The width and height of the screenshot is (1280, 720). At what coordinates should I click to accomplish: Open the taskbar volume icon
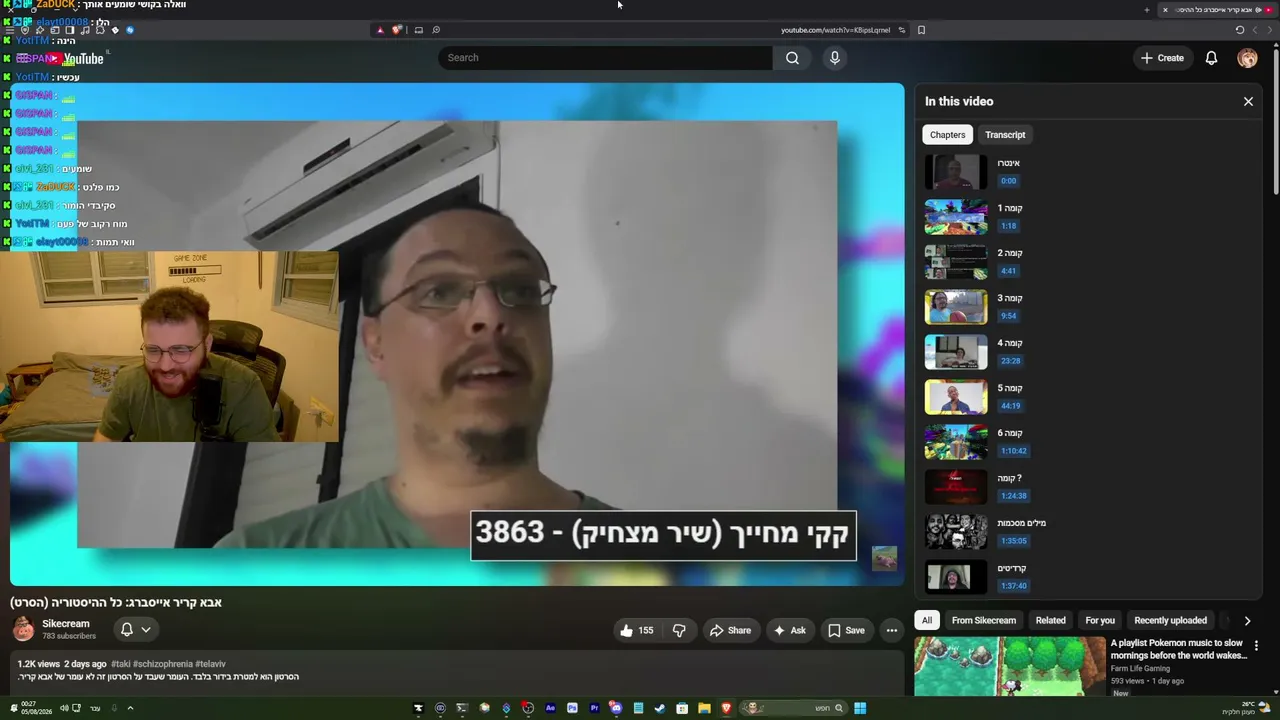point(63,708)
